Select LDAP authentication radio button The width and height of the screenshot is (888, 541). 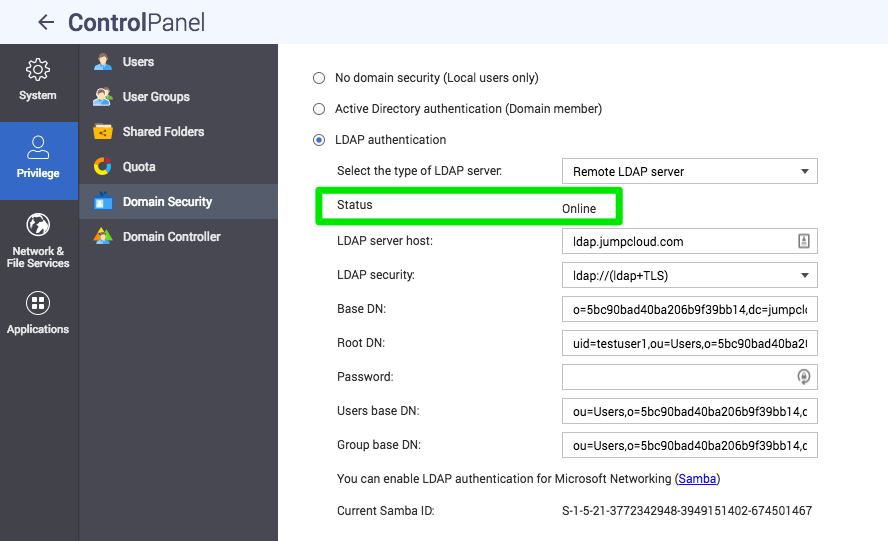(x=319, y=140)
